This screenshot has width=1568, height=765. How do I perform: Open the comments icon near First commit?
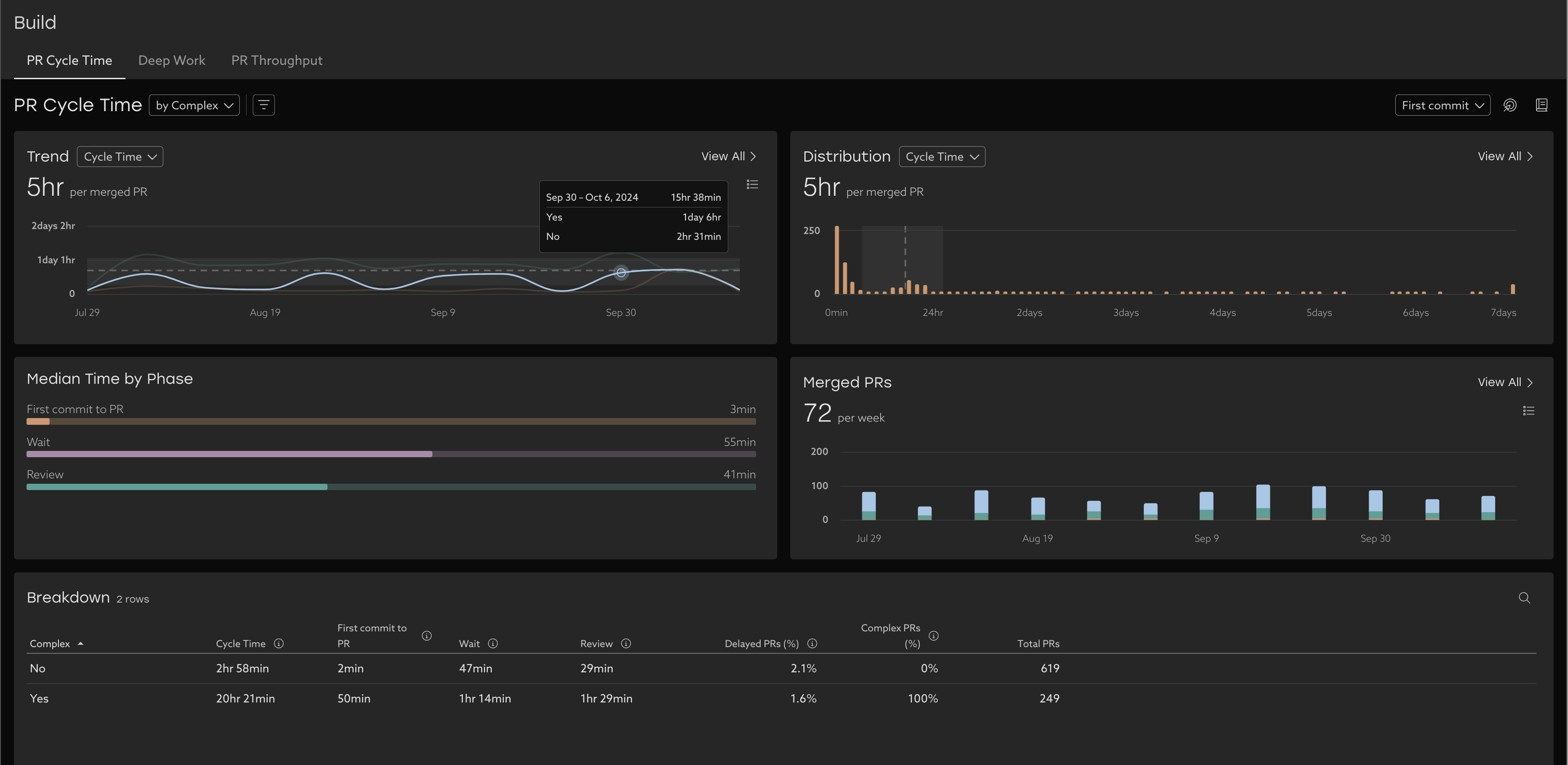(x=1510, y=105)
